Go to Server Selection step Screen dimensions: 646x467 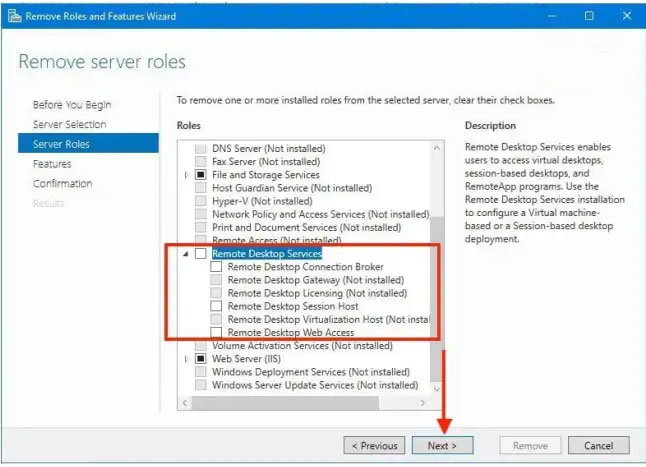pos(70,124)
